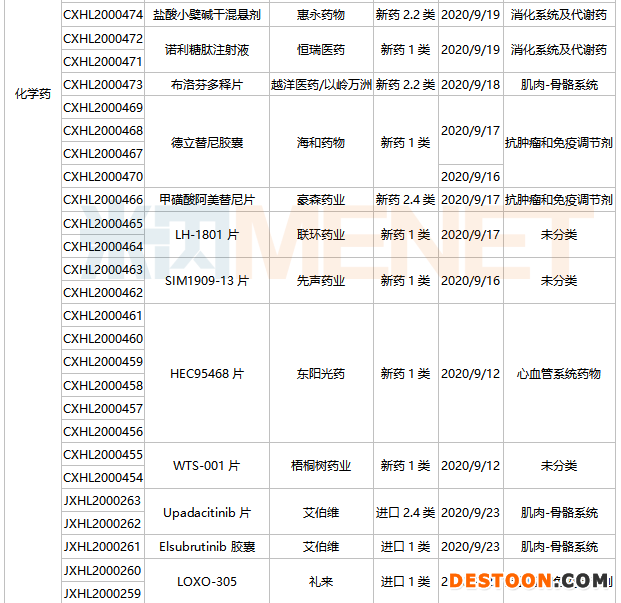The width and height of the screenshot is (621, 603).
Task: Click date cell 2020/9/18
Action: [x=470, y=85]
